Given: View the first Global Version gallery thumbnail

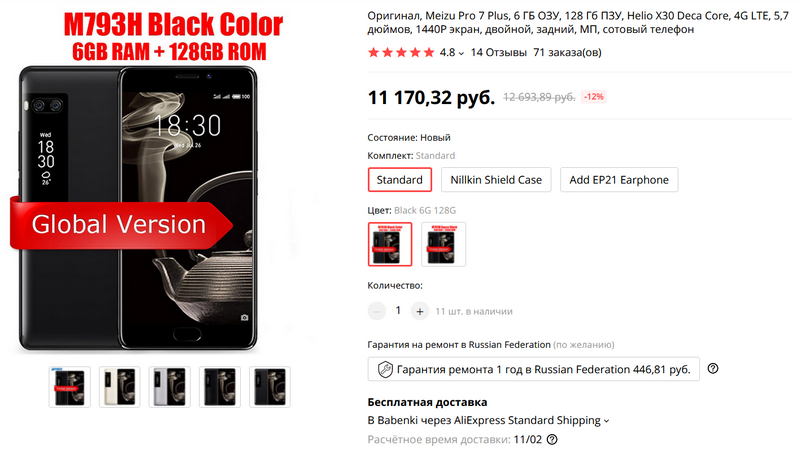Looking at the screenshot, I should coord(69,387).
